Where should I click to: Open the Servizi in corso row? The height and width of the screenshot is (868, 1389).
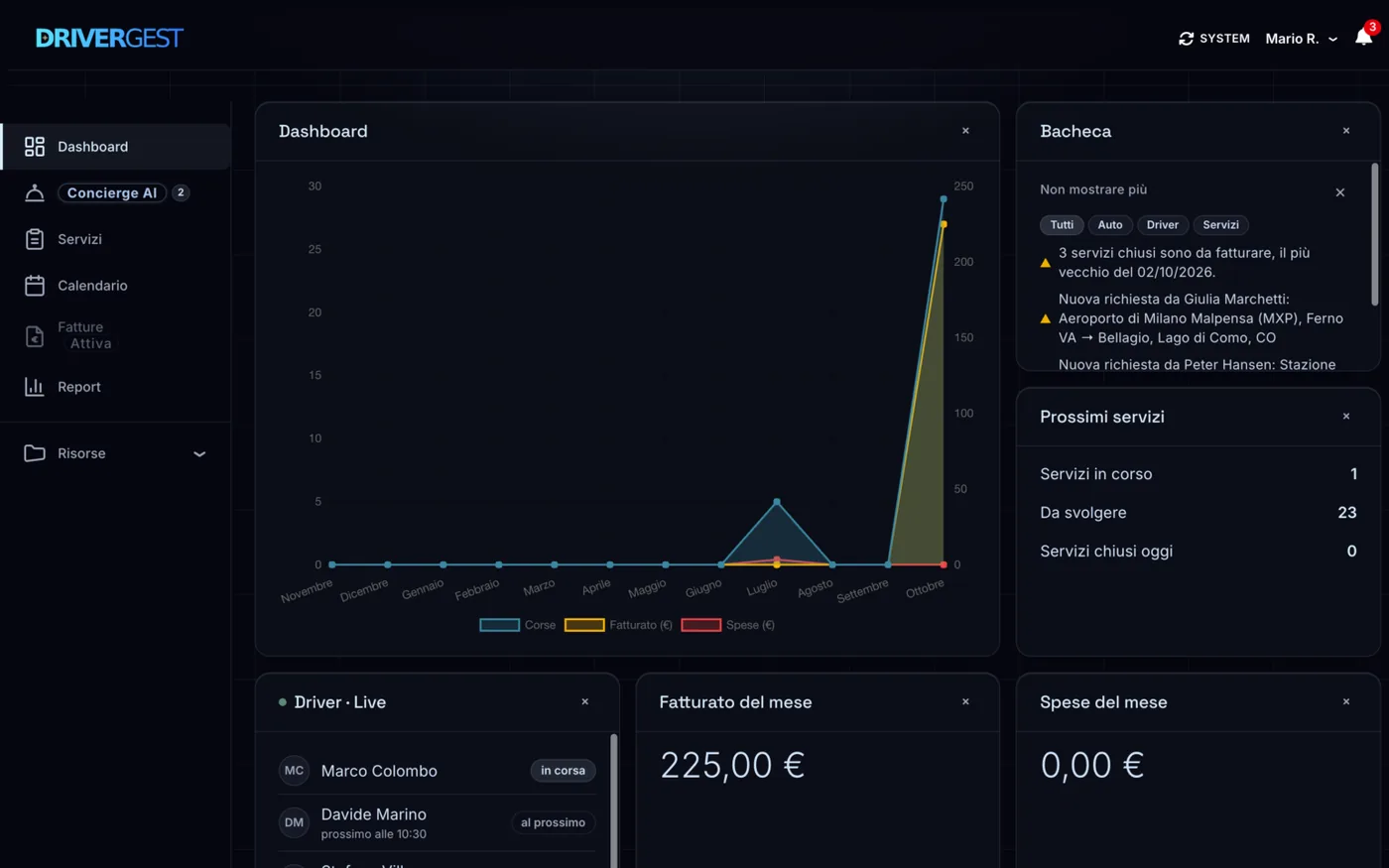(x=1198, y=474)
